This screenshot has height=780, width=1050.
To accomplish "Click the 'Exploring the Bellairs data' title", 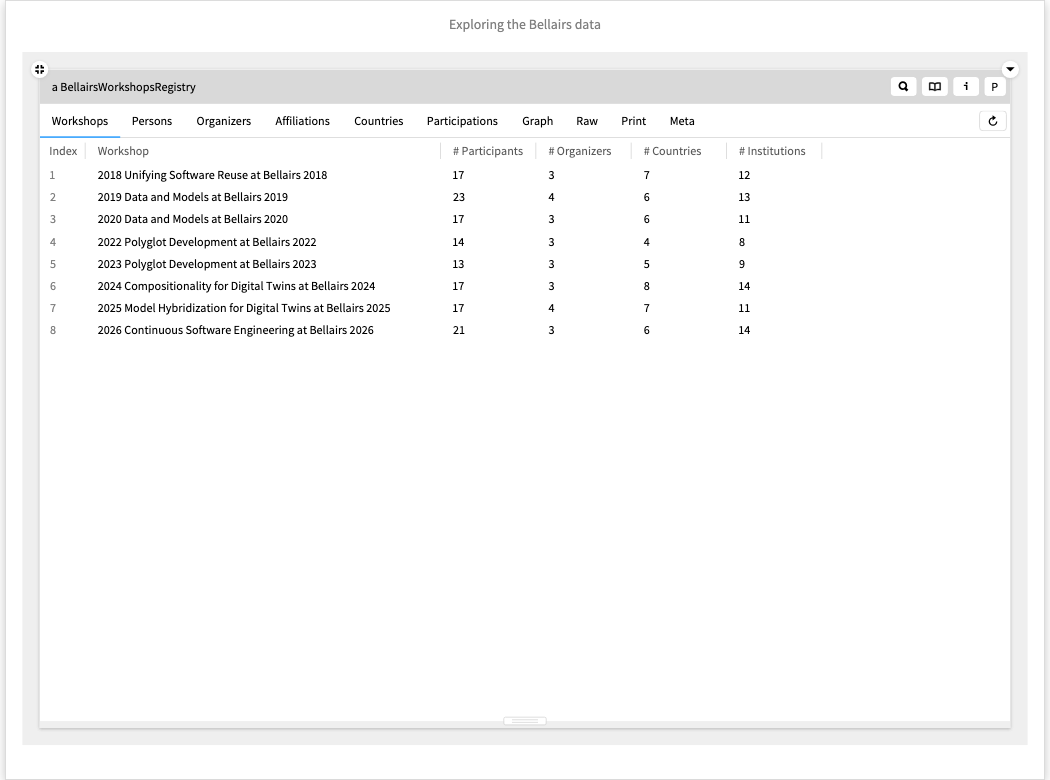I will coord(525,24).
